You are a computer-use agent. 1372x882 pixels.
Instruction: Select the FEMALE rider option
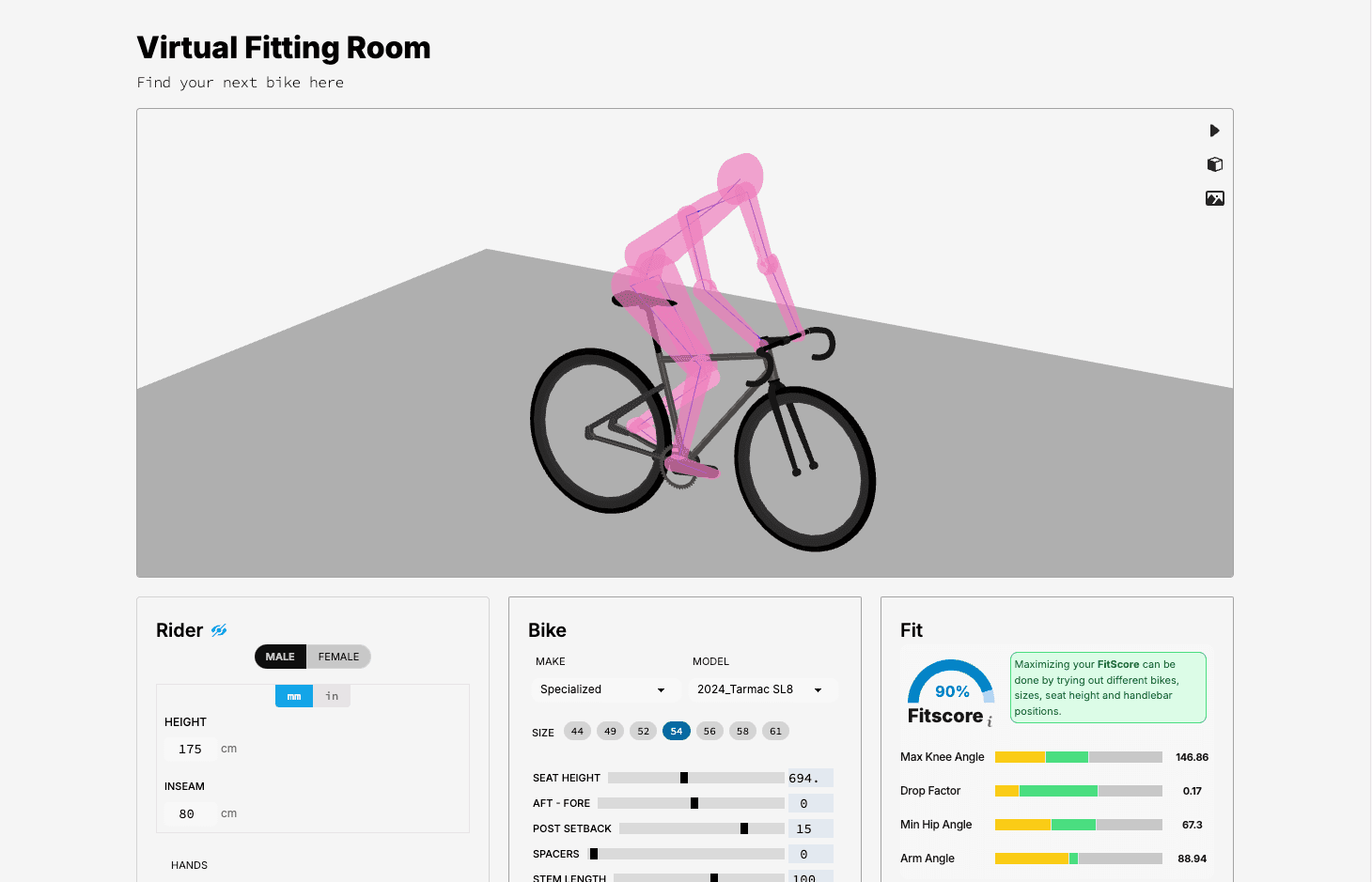(x=338, y=657)
